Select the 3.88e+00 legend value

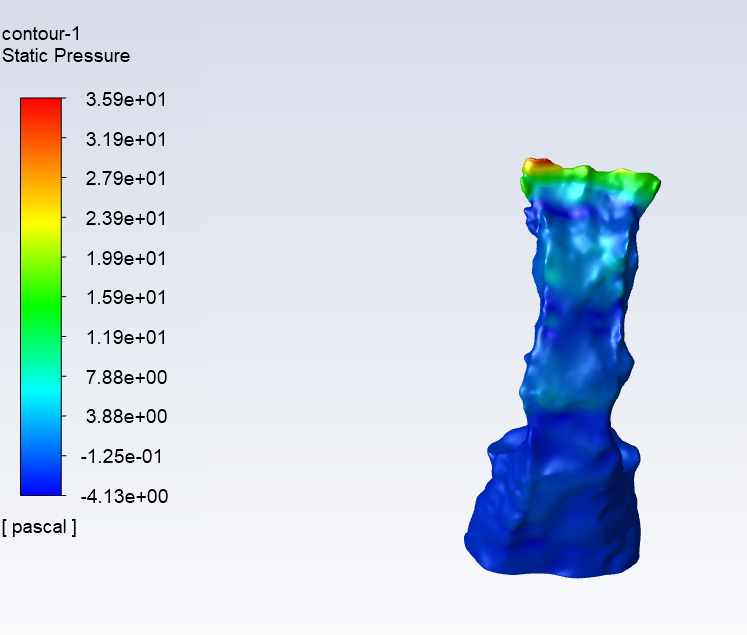126,416
